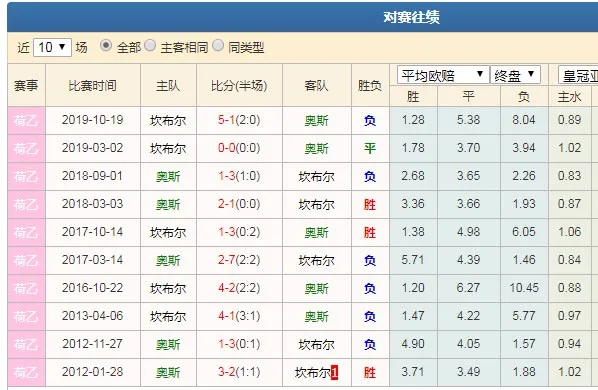Click the loss odds value 10.45
598x390 pixels.
[524, 288]
